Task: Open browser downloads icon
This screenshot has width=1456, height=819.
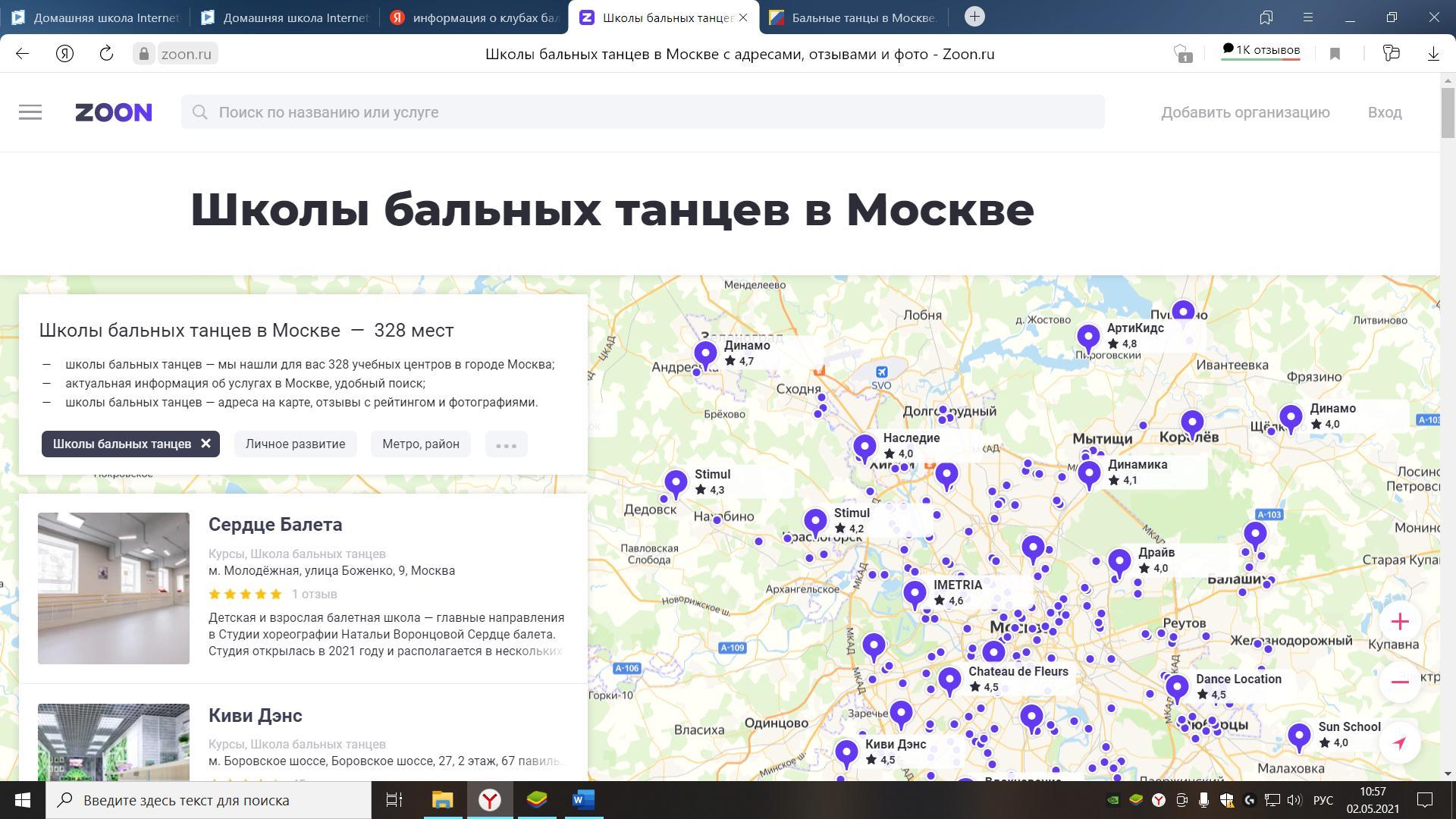Action: pyautogui.click(x=1433, y=54)
